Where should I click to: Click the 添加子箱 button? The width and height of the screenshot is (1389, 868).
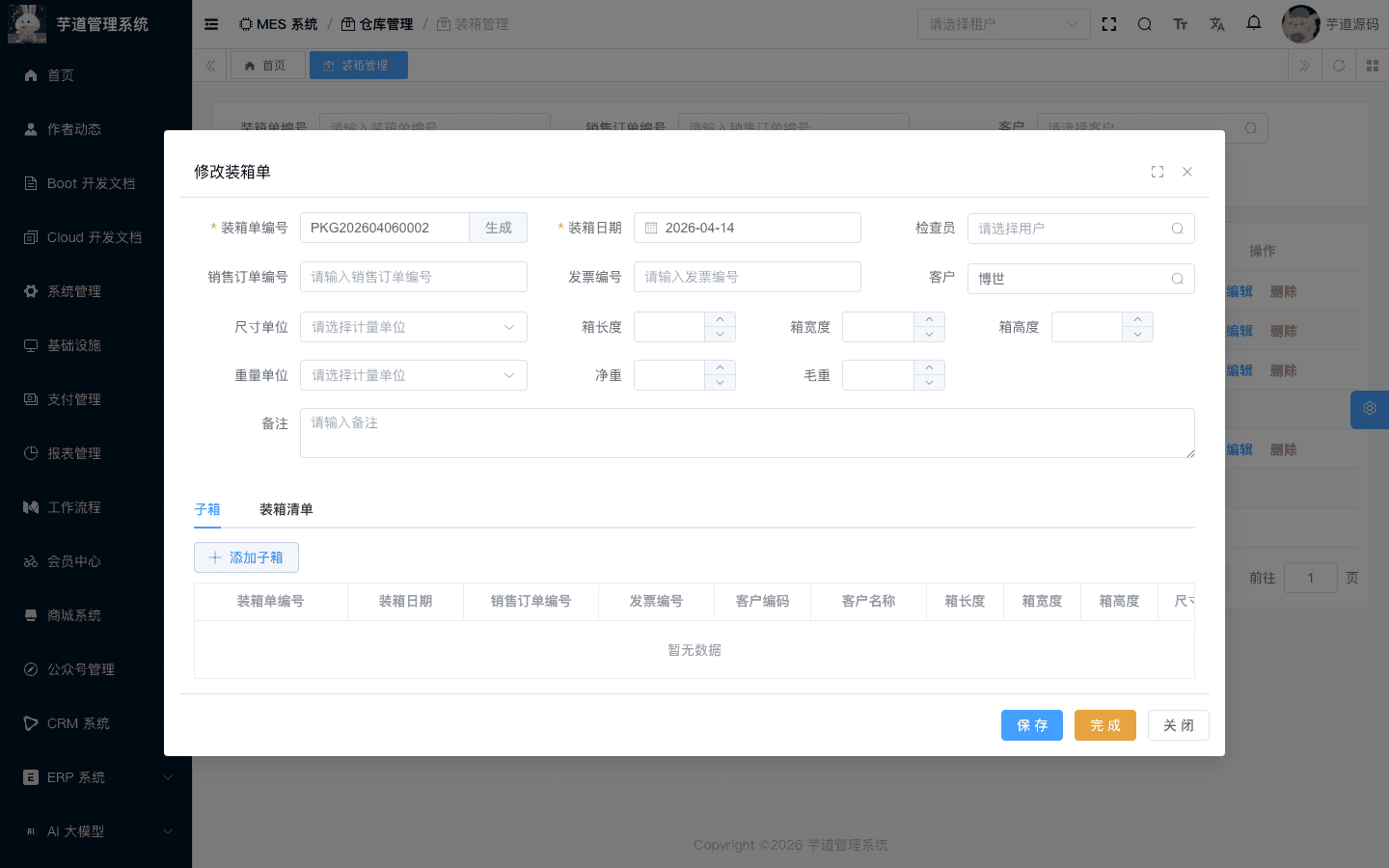pyautogui.click(x=246, y=557)
